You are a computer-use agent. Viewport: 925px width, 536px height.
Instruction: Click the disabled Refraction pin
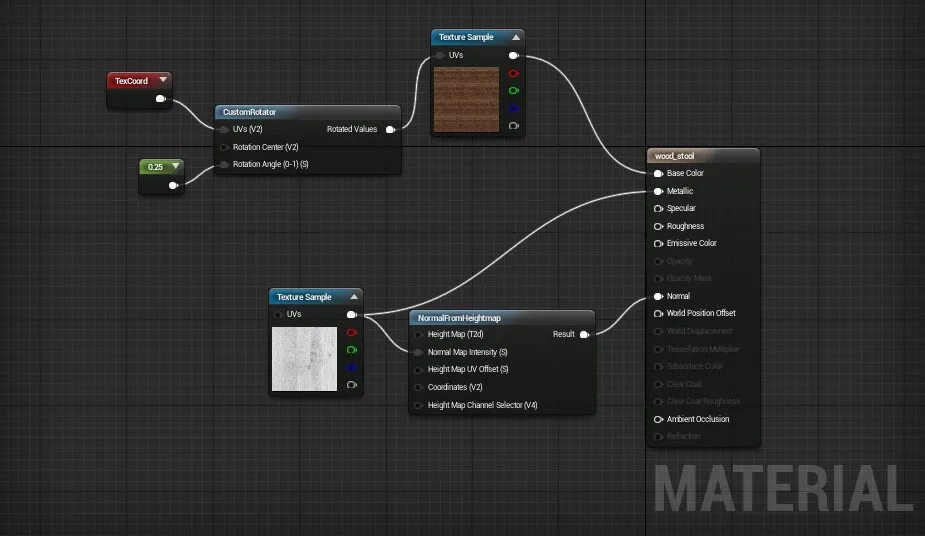click(x=658, y=436)
